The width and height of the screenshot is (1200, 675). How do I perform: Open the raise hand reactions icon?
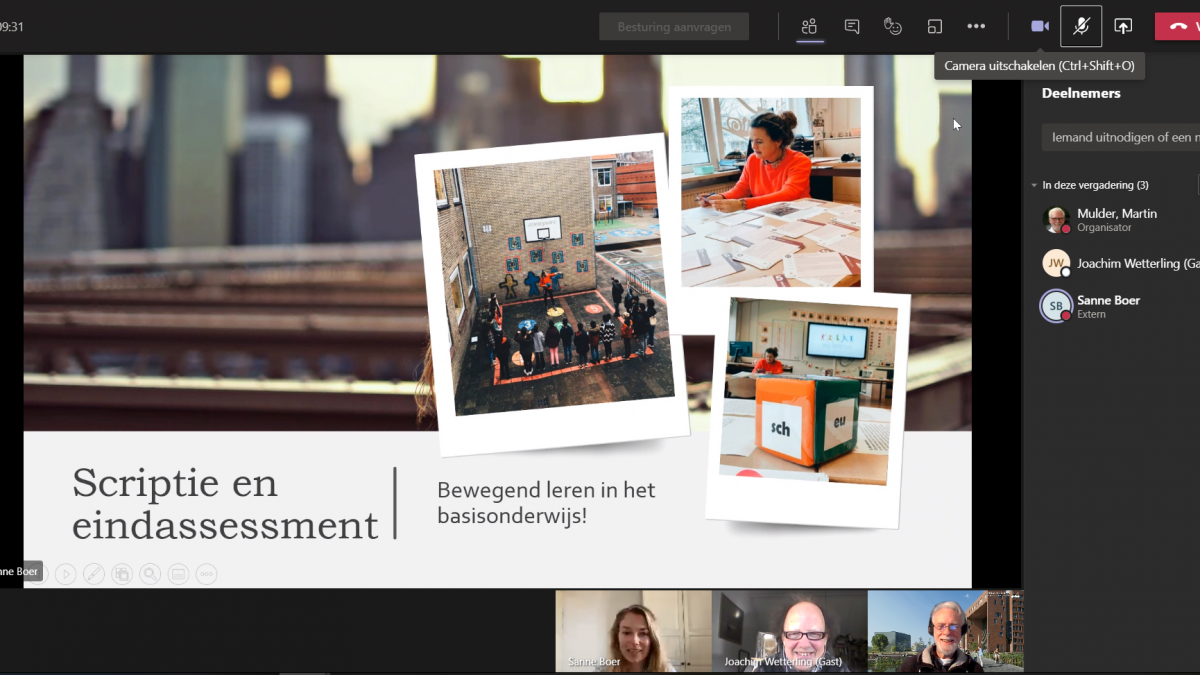click(x=893, y=26)
